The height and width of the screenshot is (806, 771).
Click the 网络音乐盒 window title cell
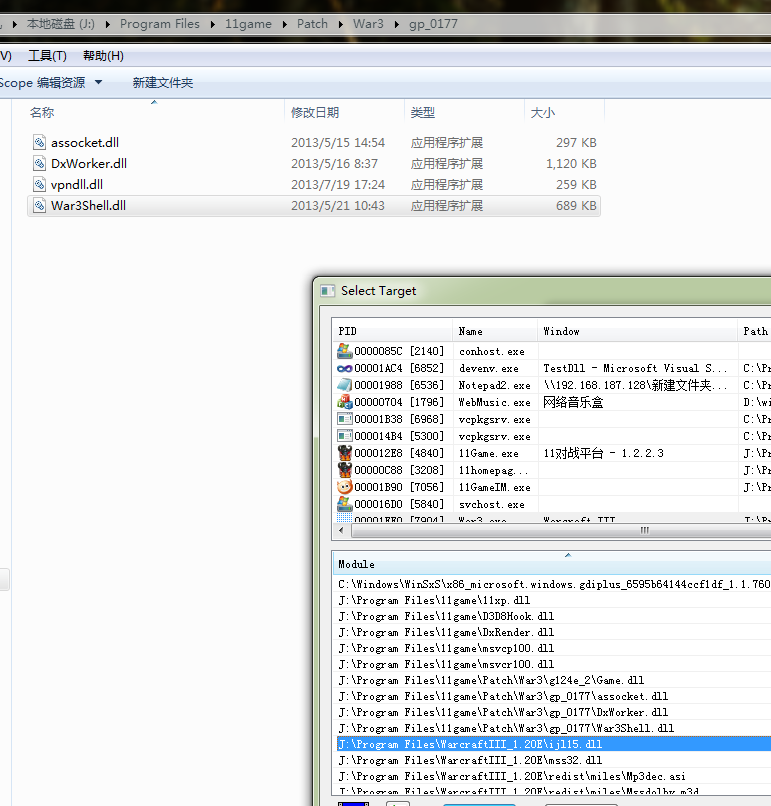pyautogui.click(x=573, y=402)
